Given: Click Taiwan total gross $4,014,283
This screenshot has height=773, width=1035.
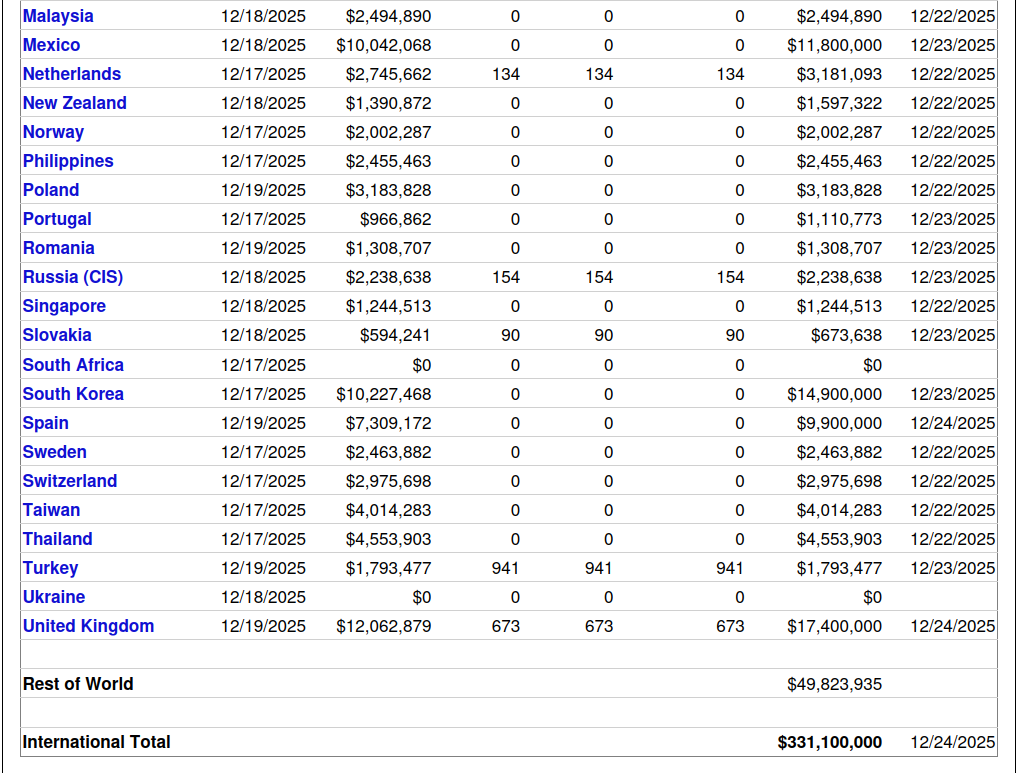Looking at the screenshot, I should (x=839, y=511).
